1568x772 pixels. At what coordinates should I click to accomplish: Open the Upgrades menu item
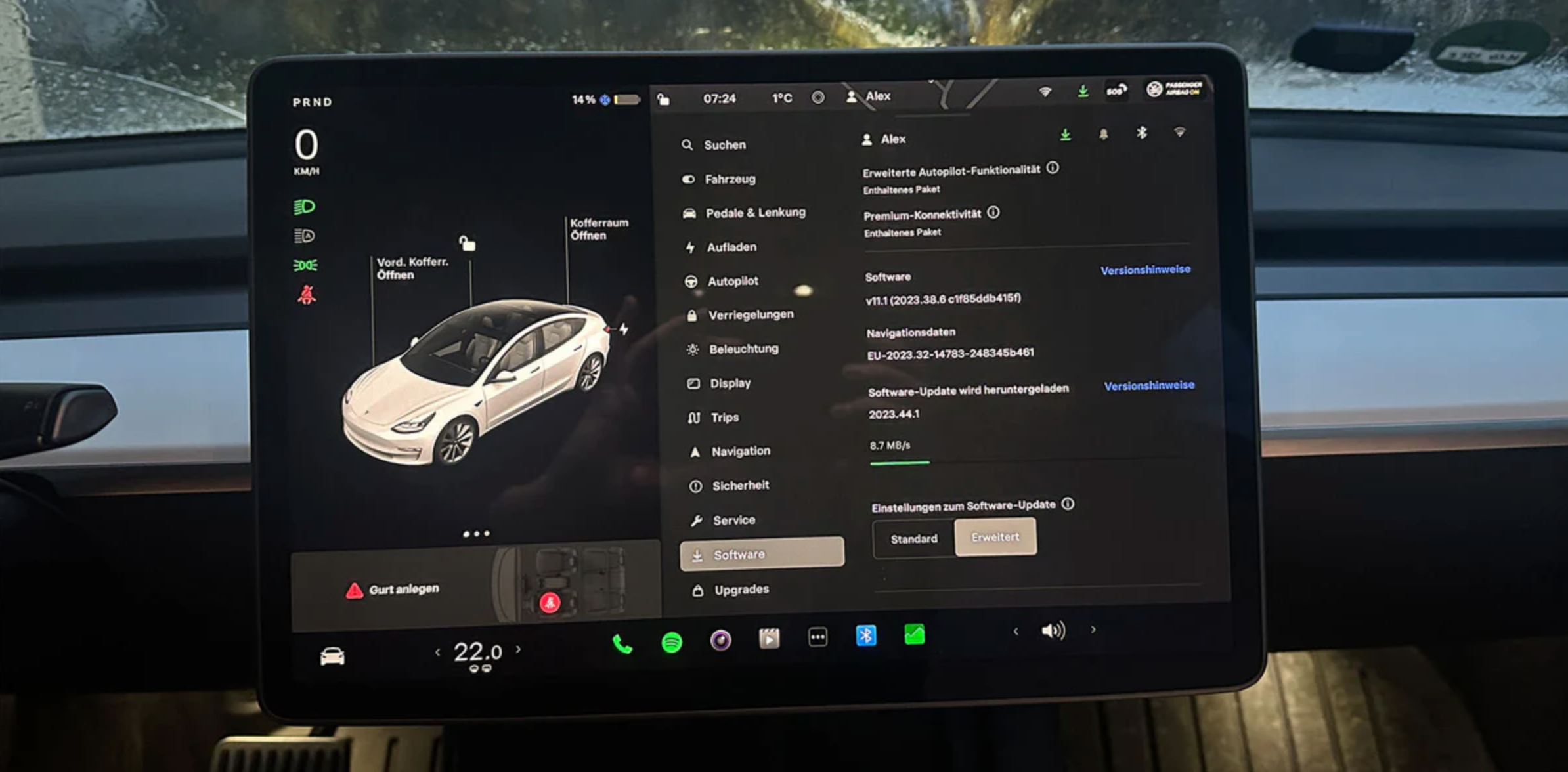(x=731, y=590)
